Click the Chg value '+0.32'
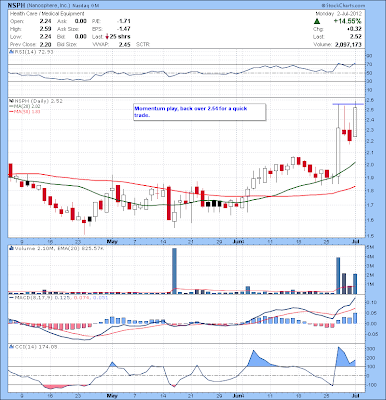This screenshot has width=386, height=400. [354, 29]
